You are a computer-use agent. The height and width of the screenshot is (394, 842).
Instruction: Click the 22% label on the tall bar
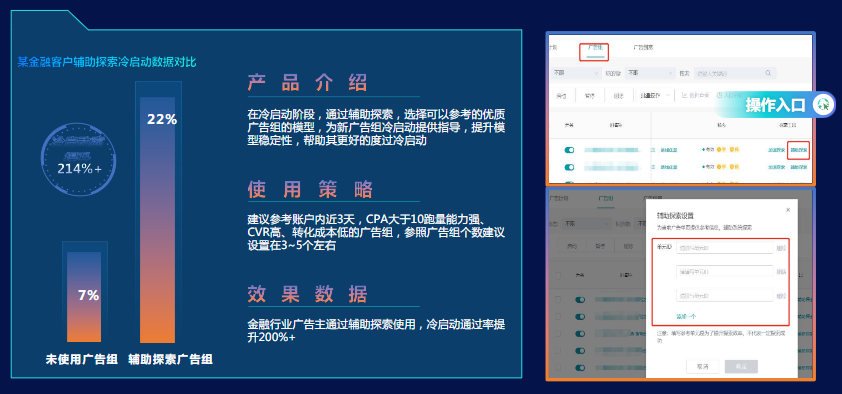click(x=162, y=120)
